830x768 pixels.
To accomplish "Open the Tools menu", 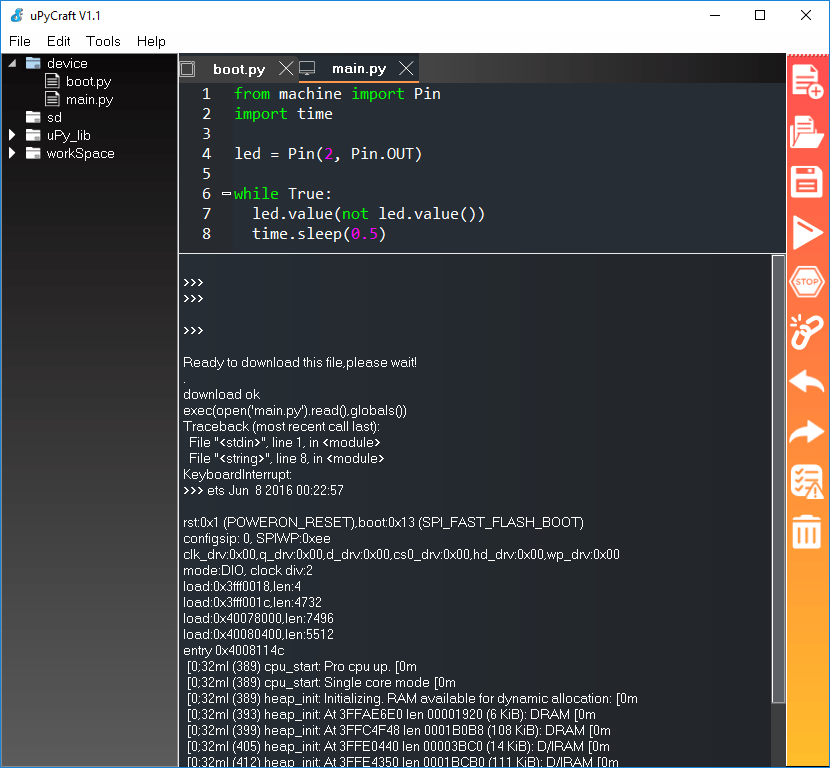I will pyautogui.click(x=103, y=41).
